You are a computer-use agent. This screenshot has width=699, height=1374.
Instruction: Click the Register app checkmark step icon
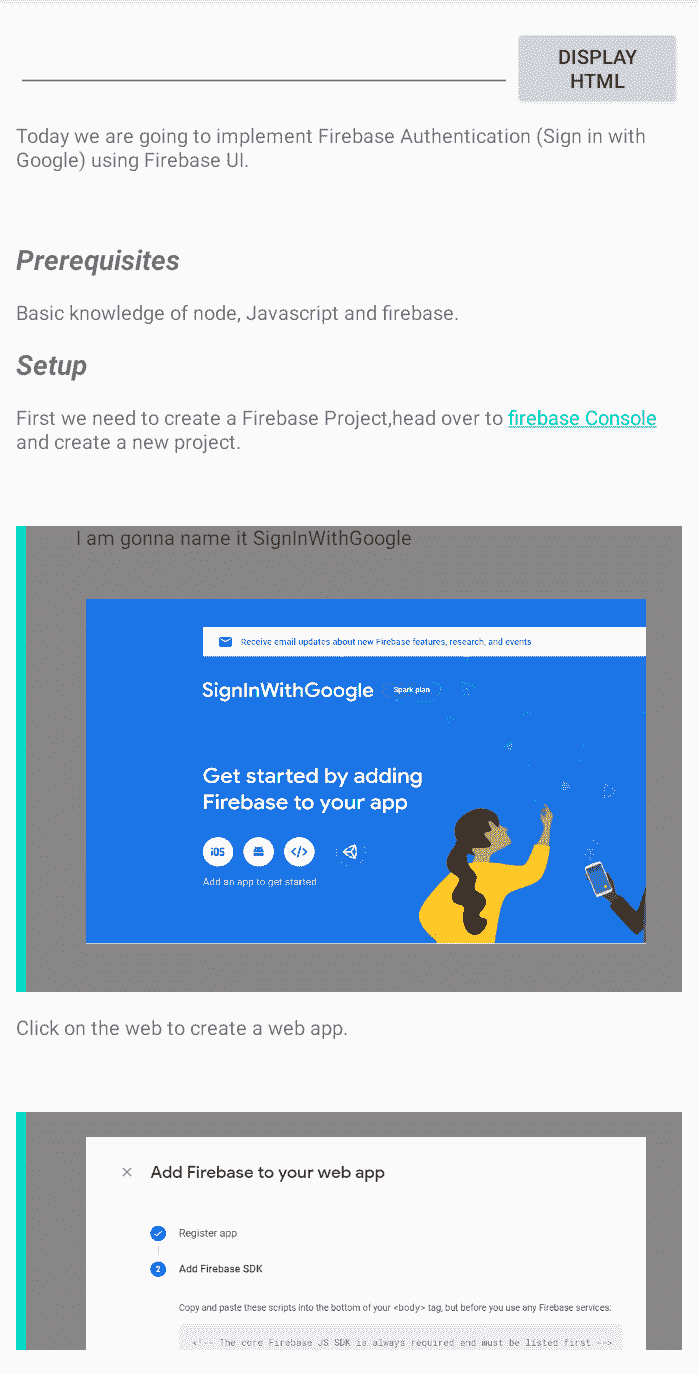[x=158, y=1233]
